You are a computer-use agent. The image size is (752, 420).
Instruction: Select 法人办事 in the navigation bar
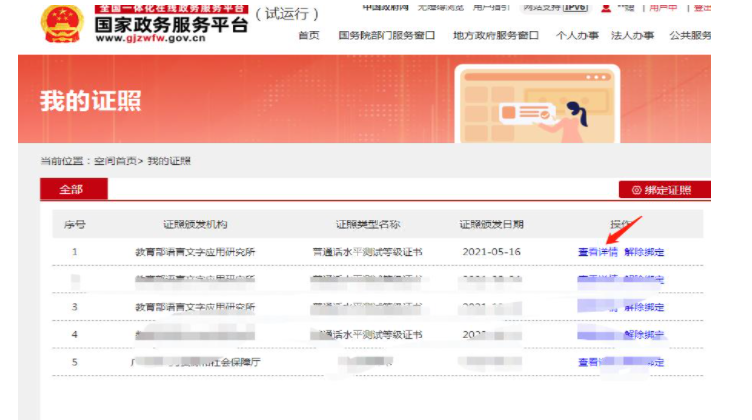[x=634, y=36]
